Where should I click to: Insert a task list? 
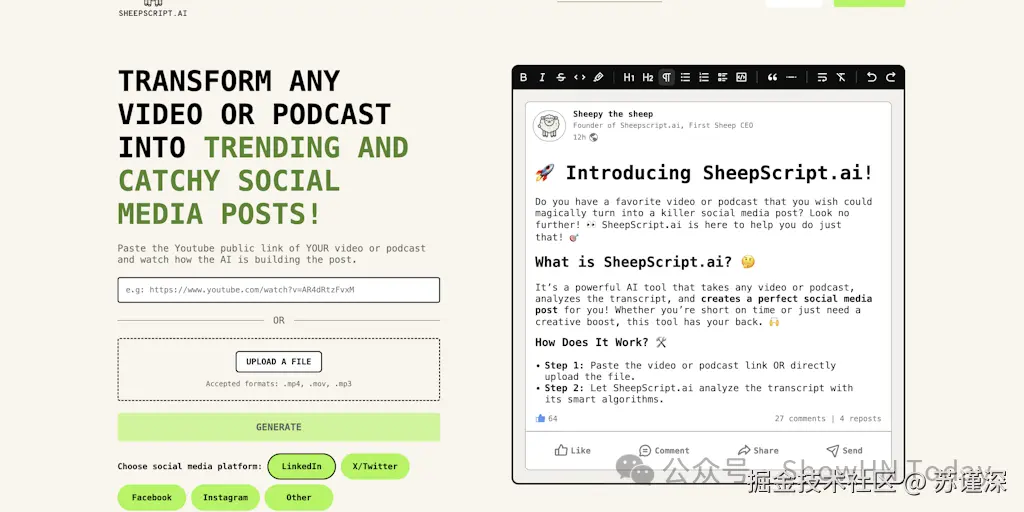(x=722, y=77)
